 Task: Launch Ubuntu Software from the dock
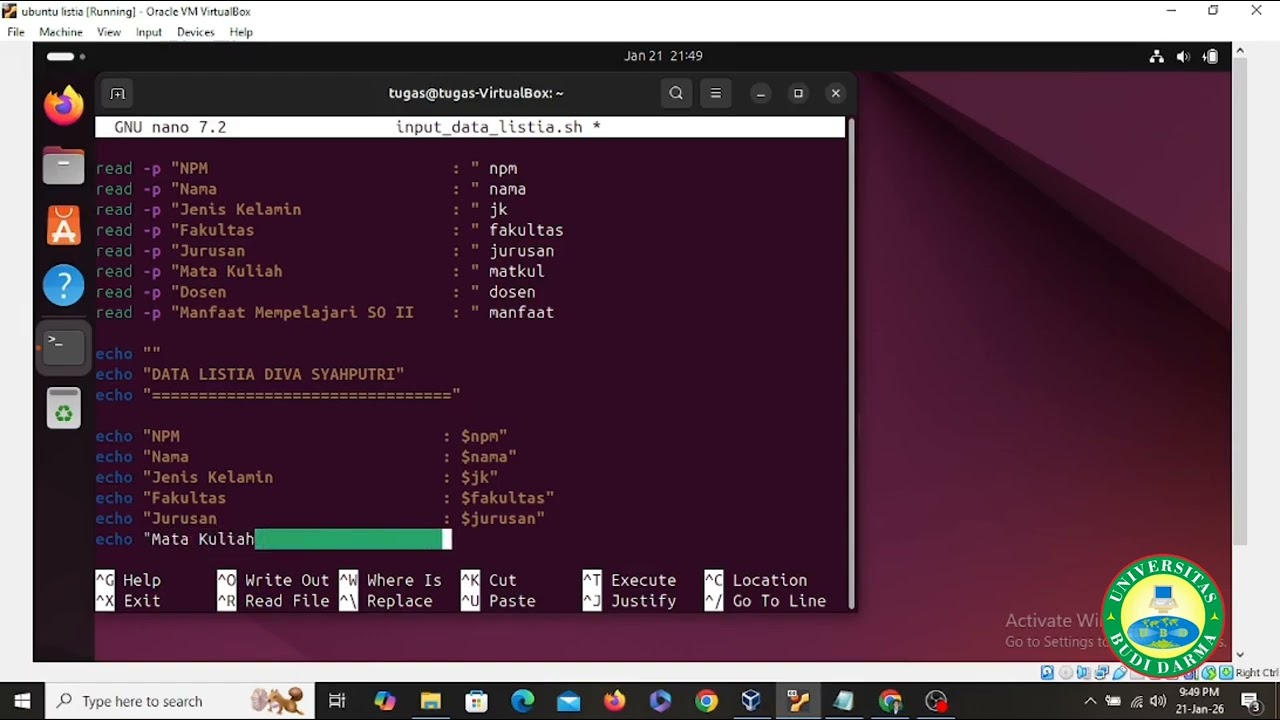(x=63, y=226)
